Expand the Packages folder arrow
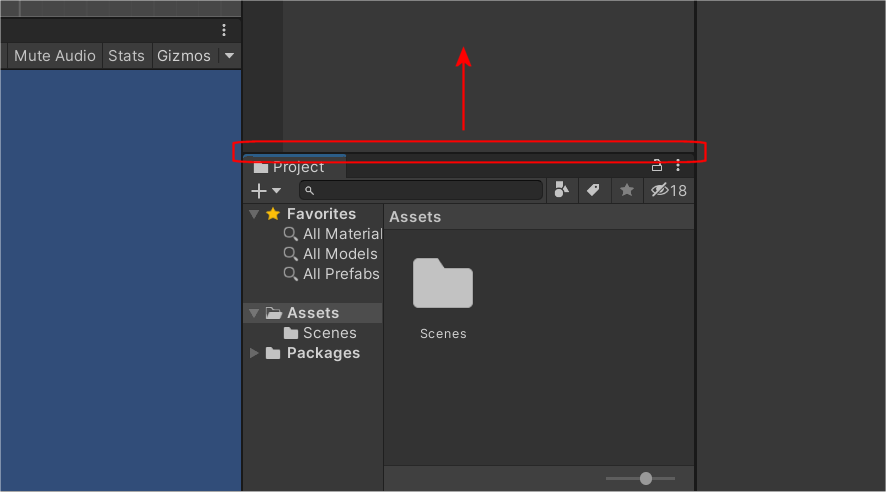Screen dimensions: 886x492 click(254, 353)
